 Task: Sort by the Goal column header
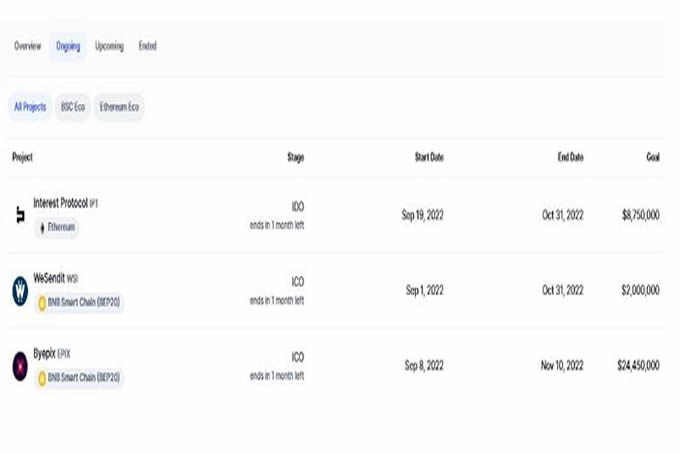coord(653,157)
